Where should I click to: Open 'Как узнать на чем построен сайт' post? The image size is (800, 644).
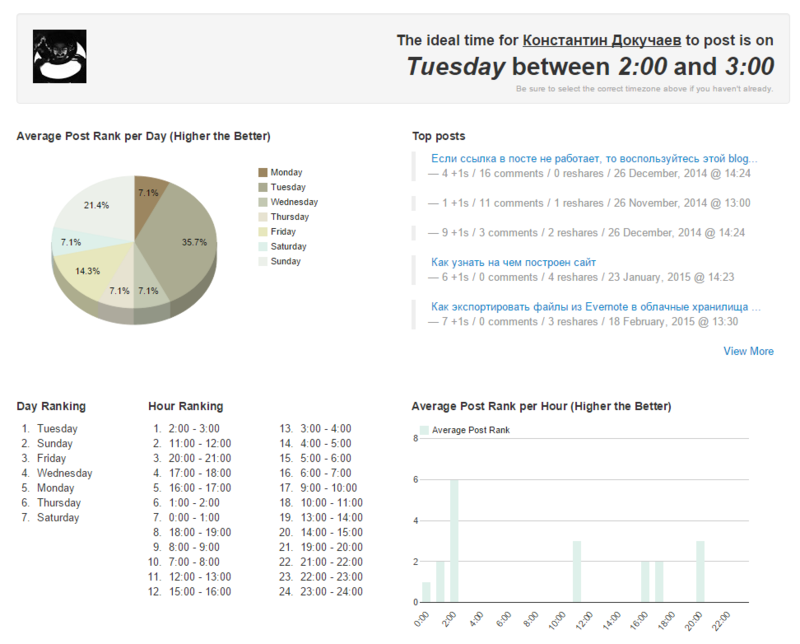coord(513,262)
